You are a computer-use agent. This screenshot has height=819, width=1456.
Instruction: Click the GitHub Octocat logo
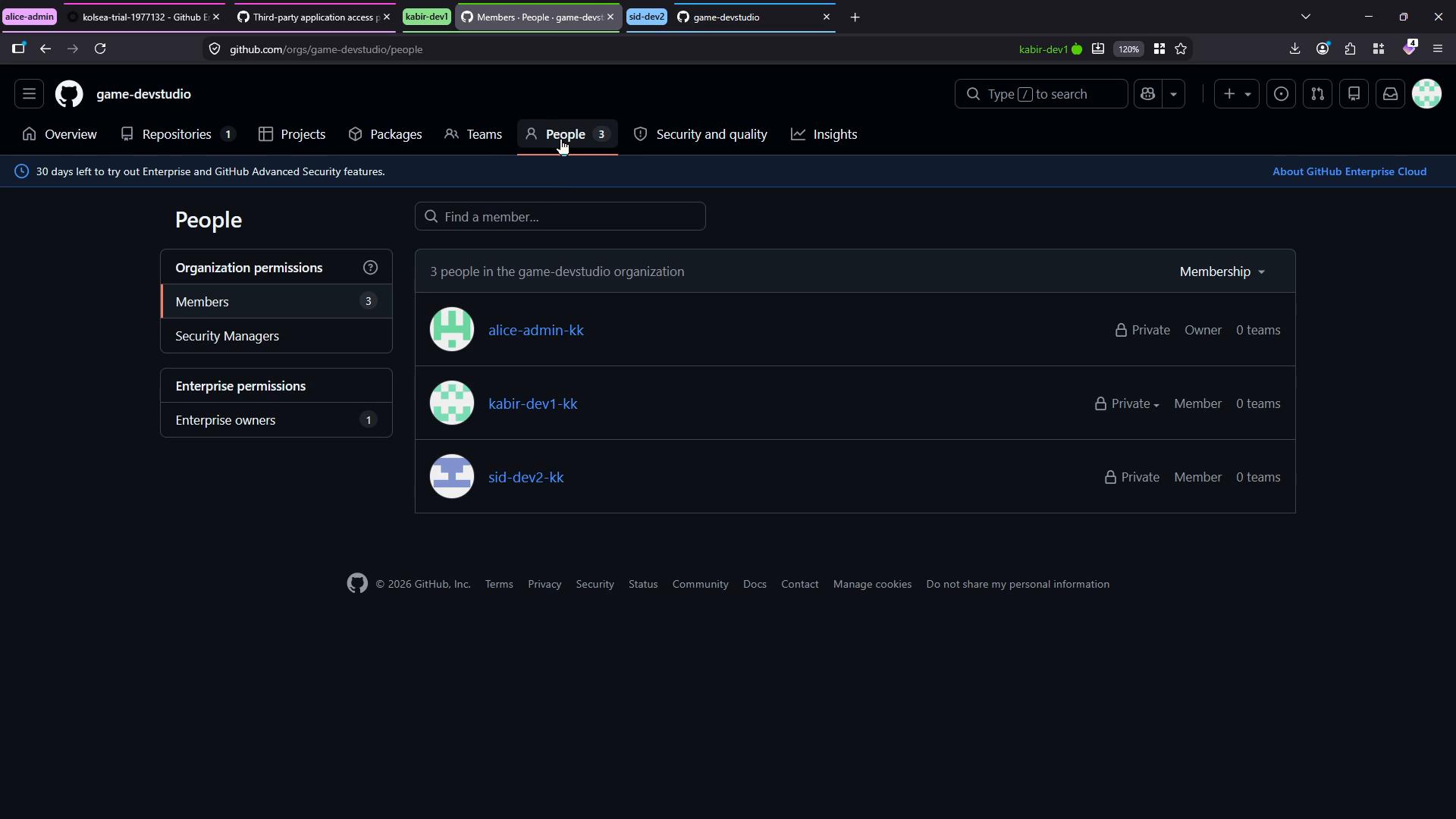pos(69,94)
